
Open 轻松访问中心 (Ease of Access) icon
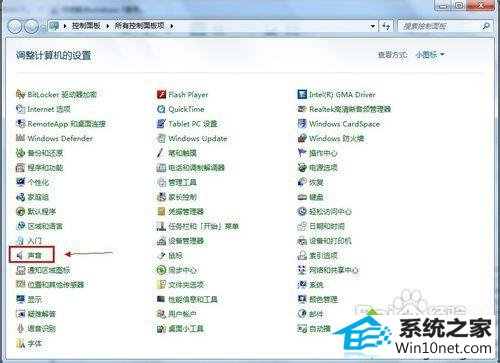pos(302,211)
